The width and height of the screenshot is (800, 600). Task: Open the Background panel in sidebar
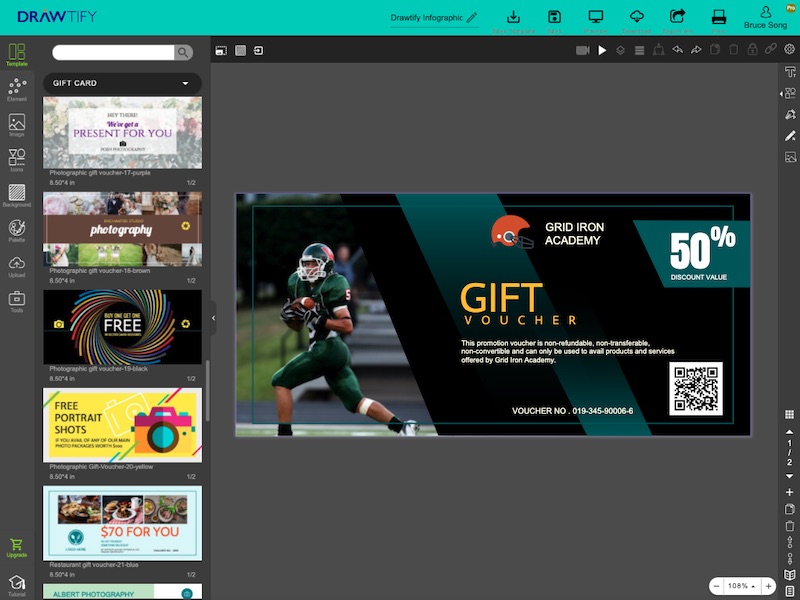pyautogui.click(x=17, y=195)
